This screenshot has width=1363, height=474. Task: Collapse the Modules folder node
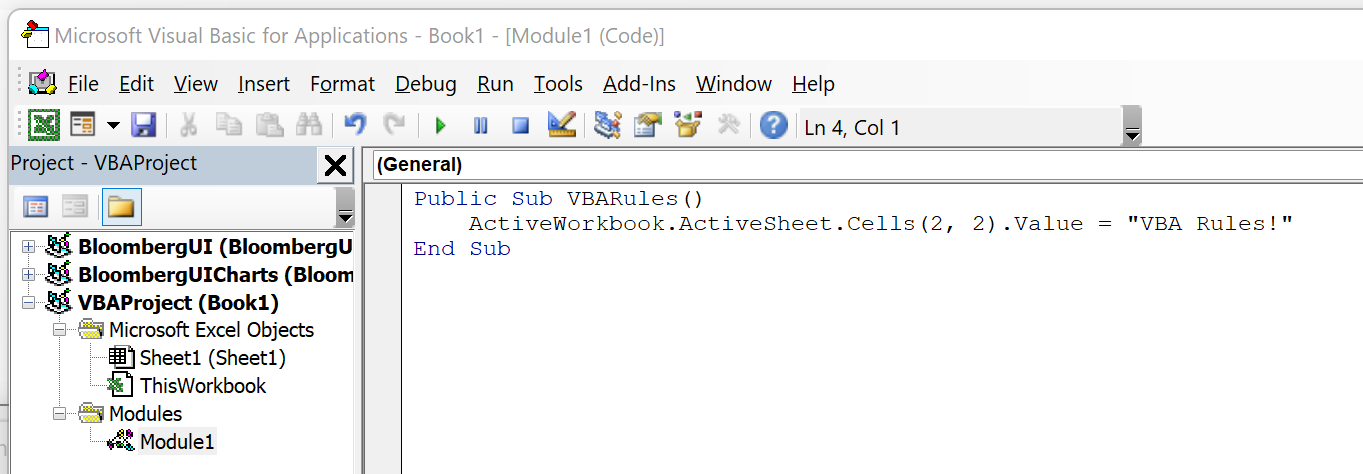pos(59,413)
